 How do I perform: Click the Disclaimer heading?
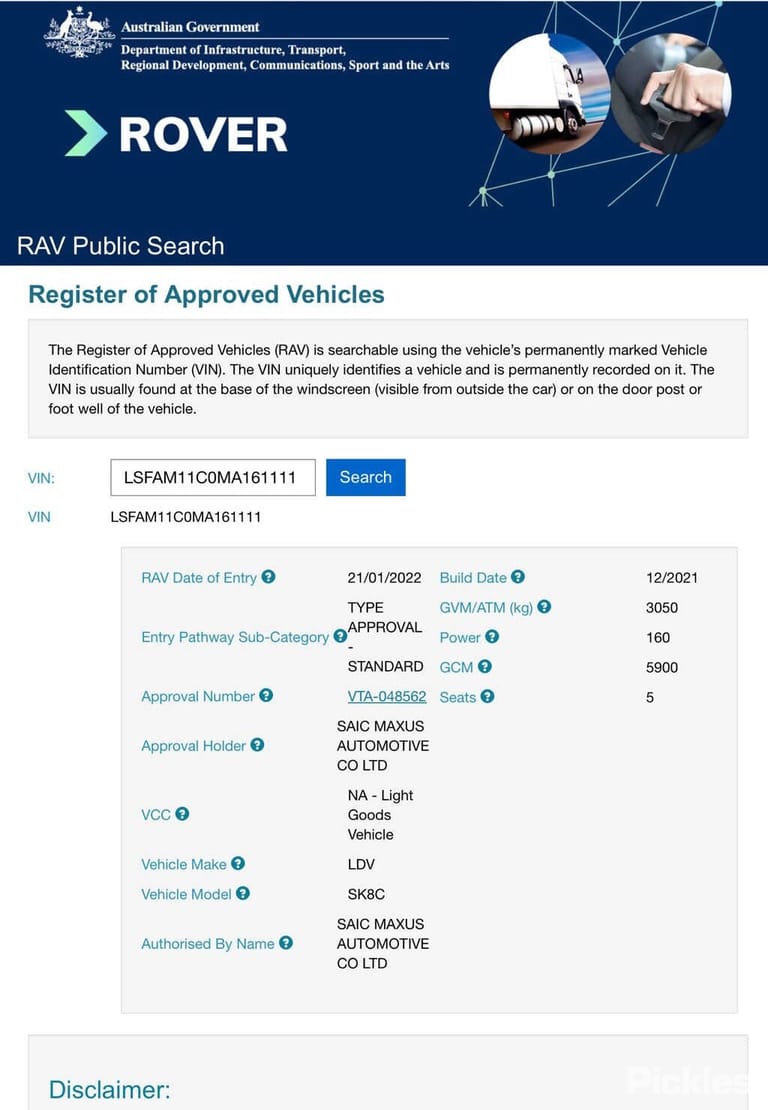coord(110,1089)
